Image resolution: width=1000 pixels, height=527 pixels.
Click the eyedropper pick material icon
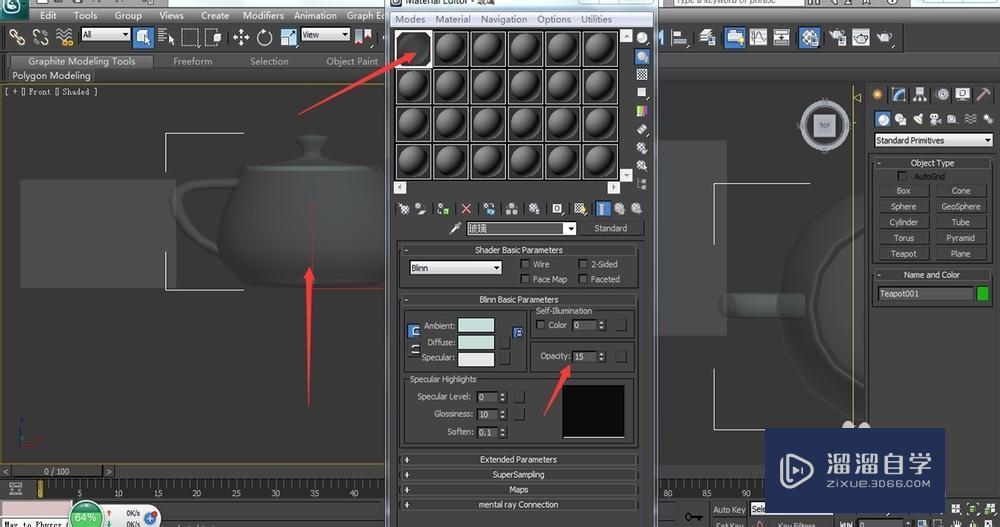(x=455, y=228)
